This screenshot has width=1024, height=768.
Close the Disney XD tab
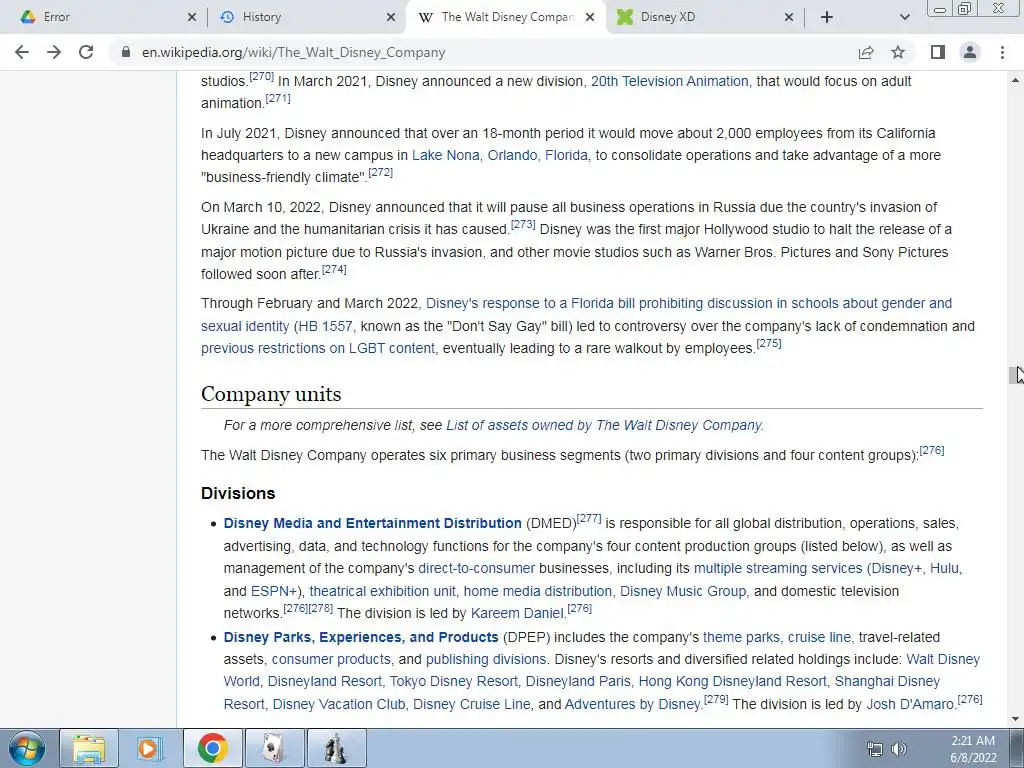789,17
